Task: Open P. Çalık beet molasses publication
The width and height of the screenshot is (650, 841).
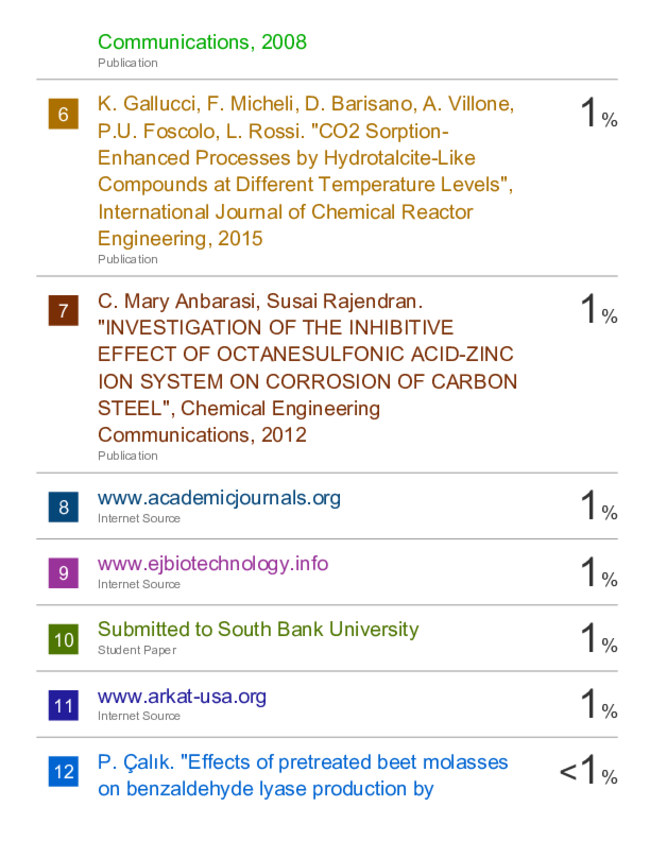Action: pyautogui.click(x=302, y=776)
